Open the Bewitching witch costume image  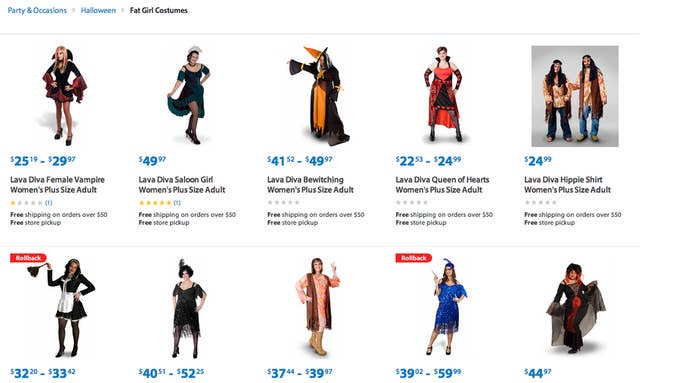pos(320,96)
